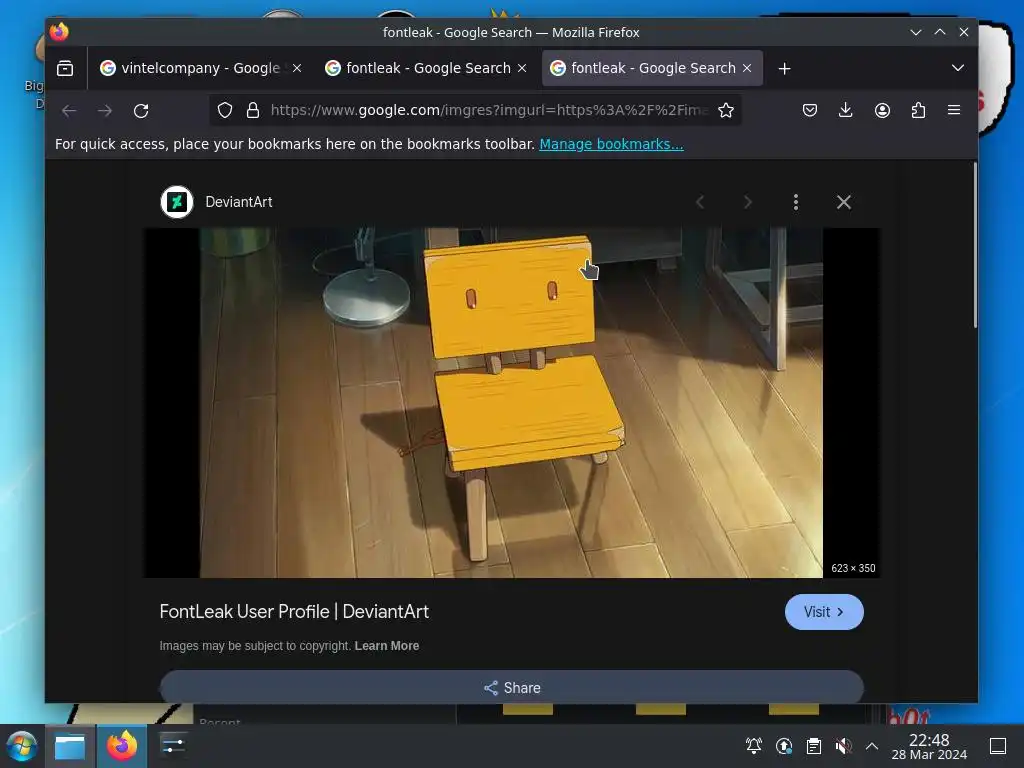Click the 623 × 350 size label
This screenshot has height=768, width=1024.
pos(853,568)
